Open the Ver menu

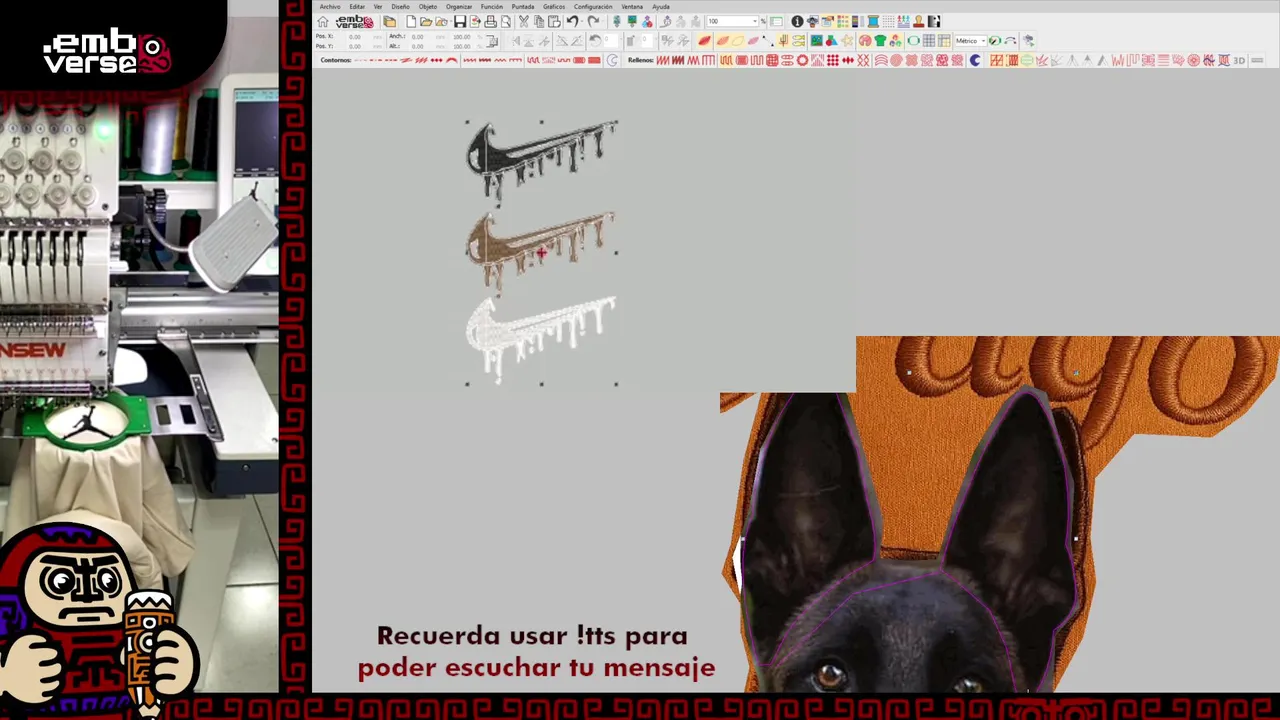pyautogui.click(x=378, y=7)
